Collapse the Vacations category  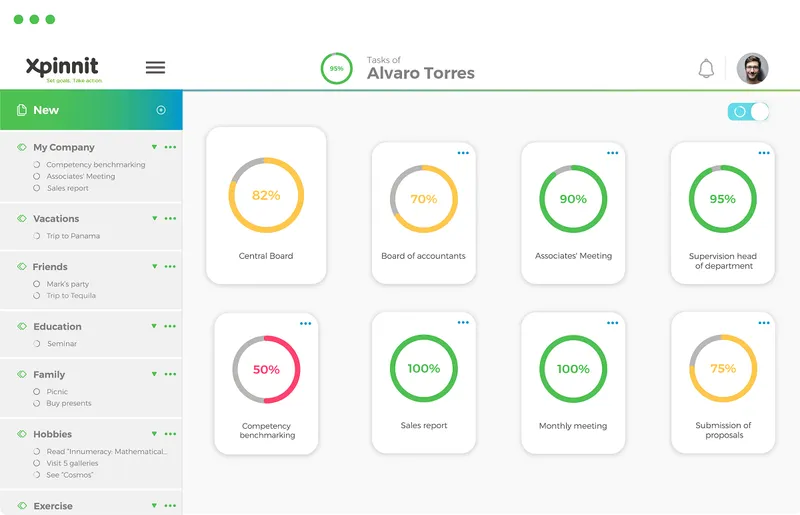click(154, 218)
